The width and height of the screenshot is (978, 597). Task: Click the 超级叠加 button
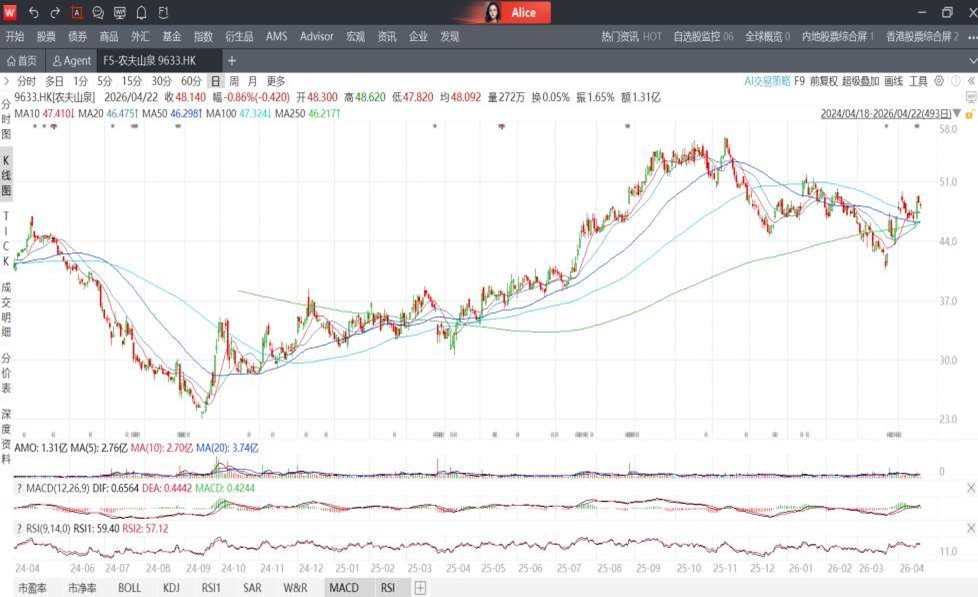click(x=860, y=81)
